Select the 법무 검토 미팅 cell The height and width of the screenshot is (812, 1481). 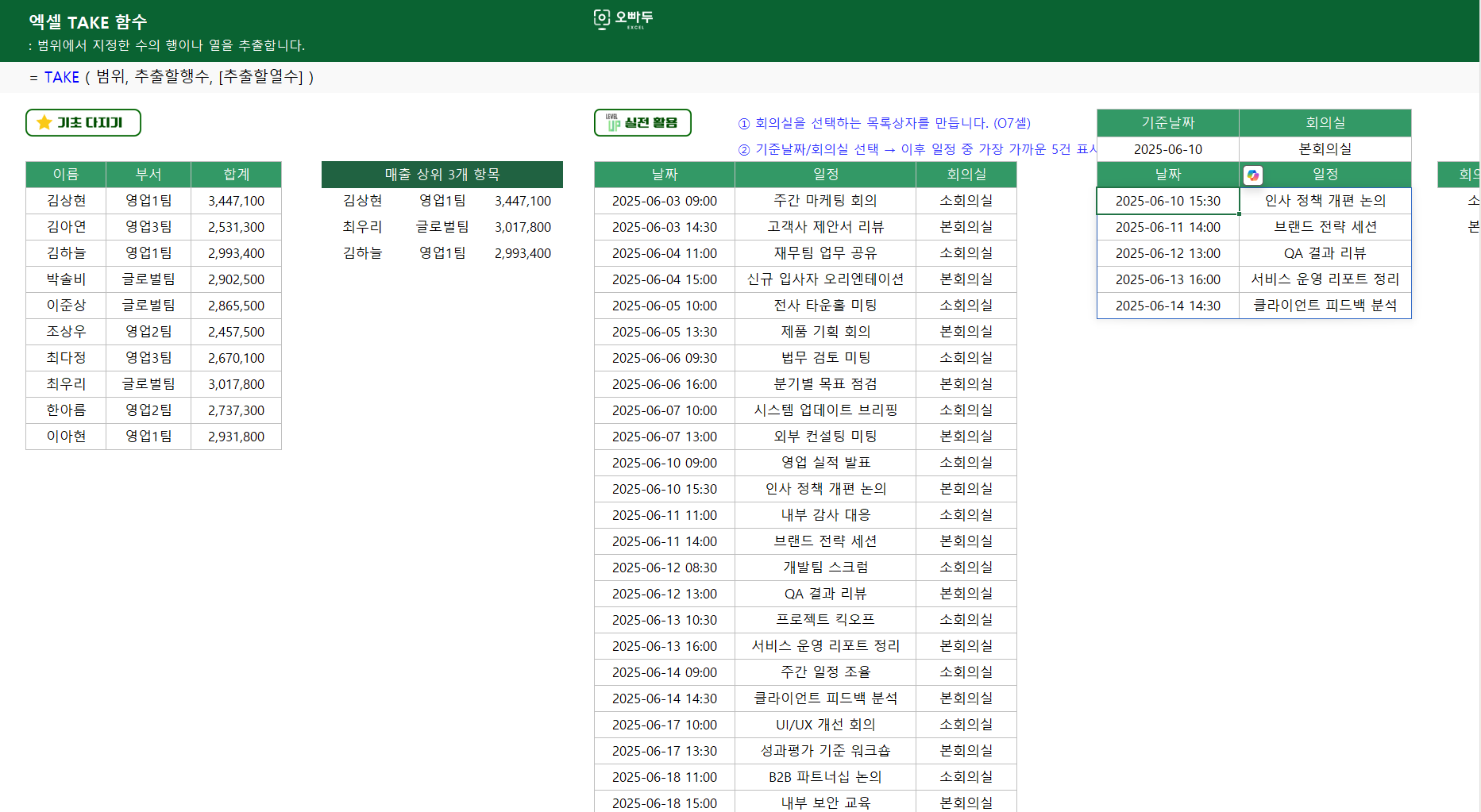[825, 358]
